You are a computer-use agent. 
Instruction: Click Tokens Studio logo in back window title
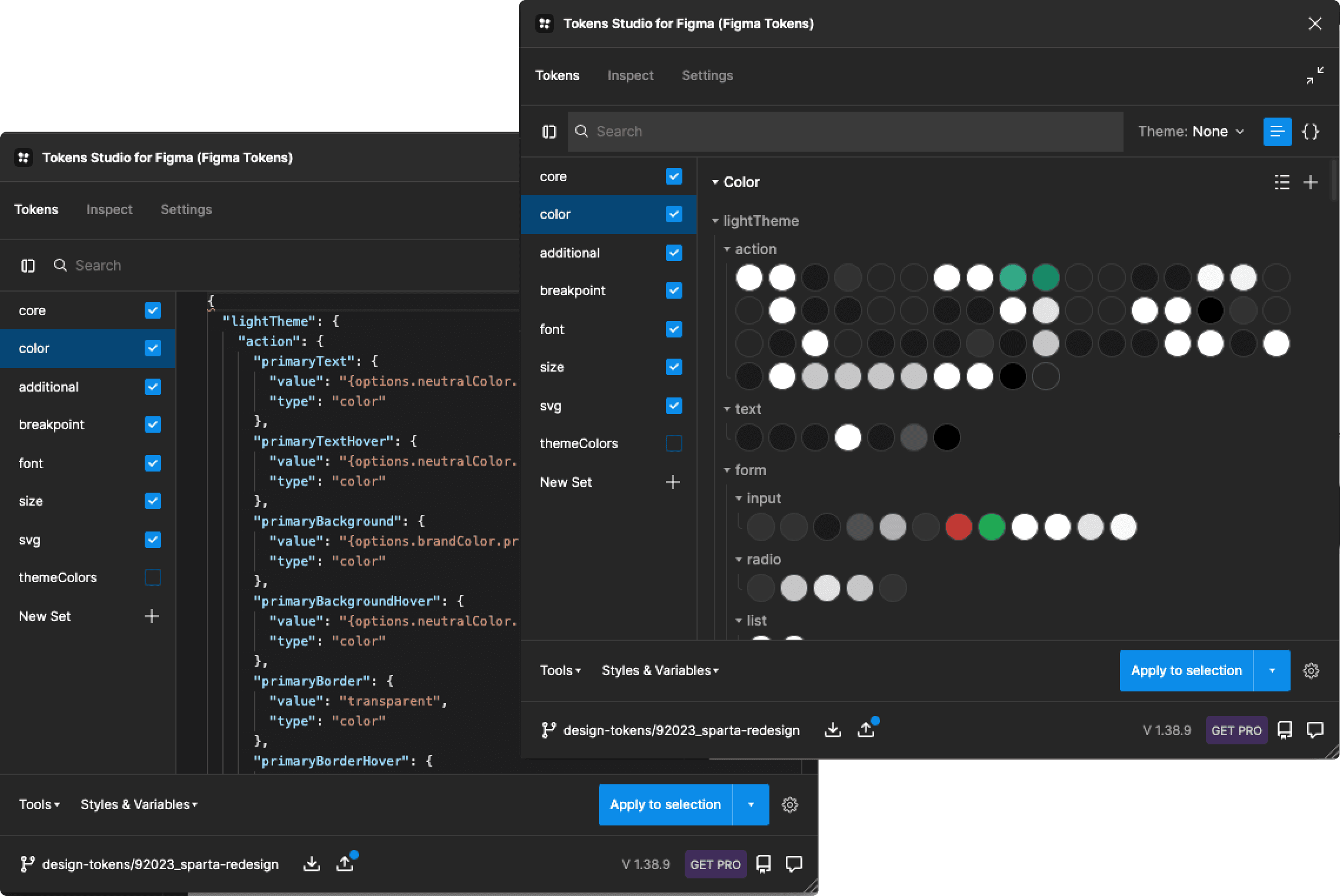(24, 158)
